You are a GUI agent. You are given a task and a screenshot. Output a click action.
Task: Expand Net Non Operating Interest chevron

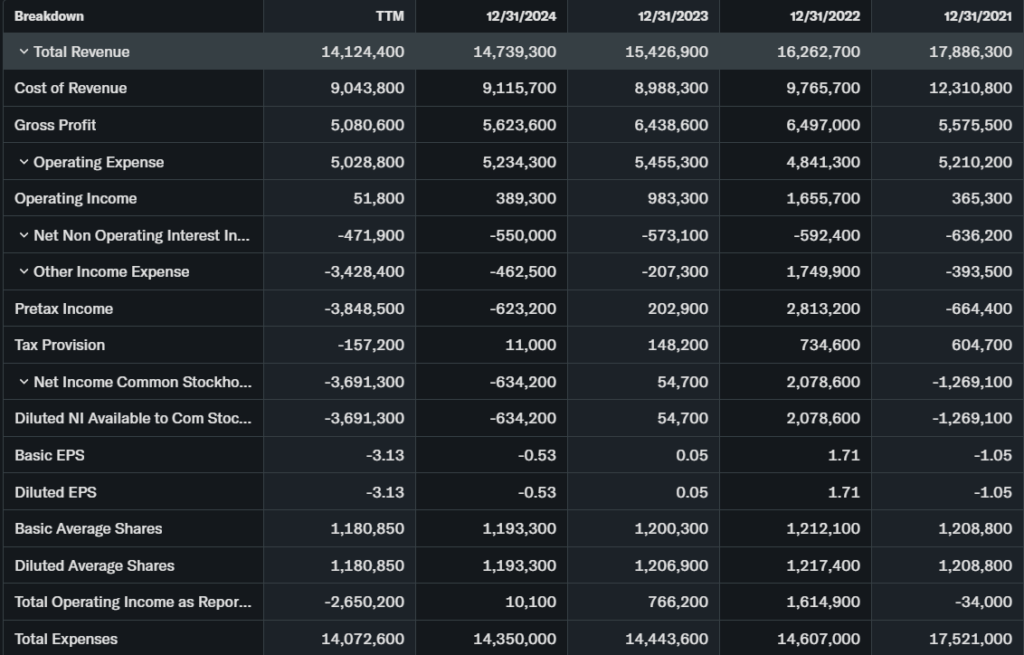coord(23,235)
